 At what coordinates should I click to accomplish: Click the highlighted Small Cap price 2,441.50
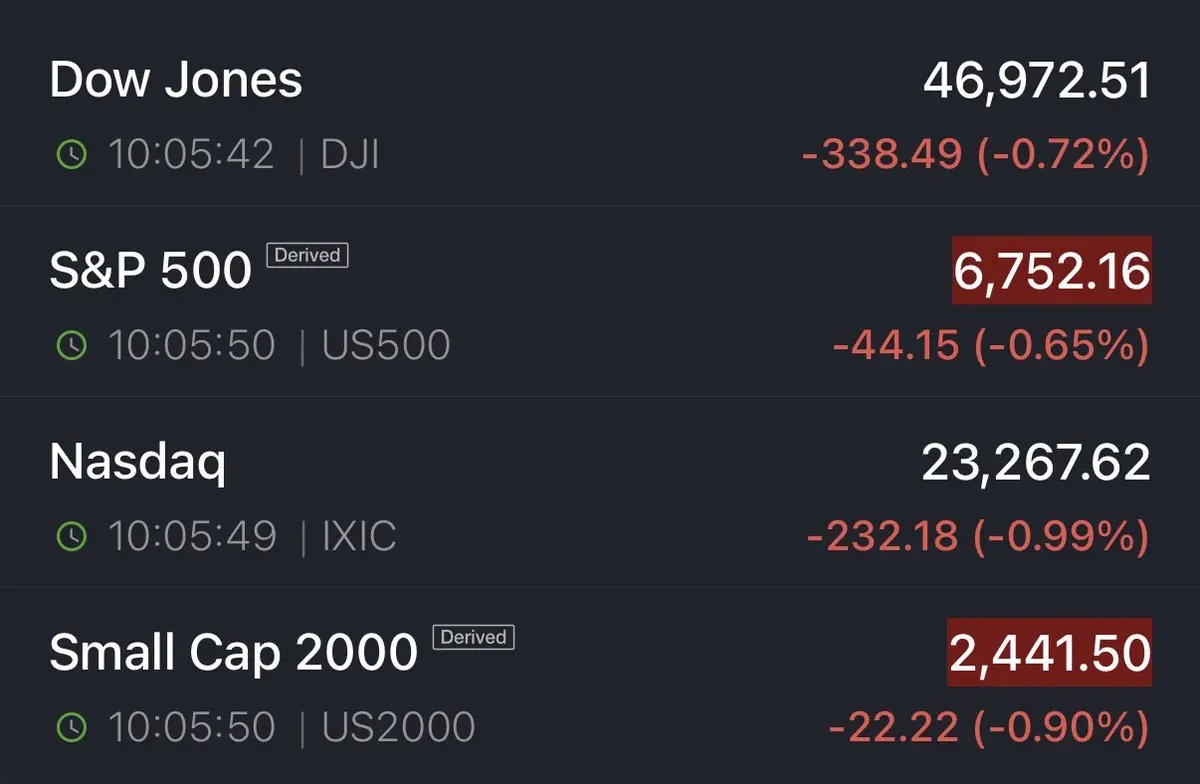click(1049, 653)
